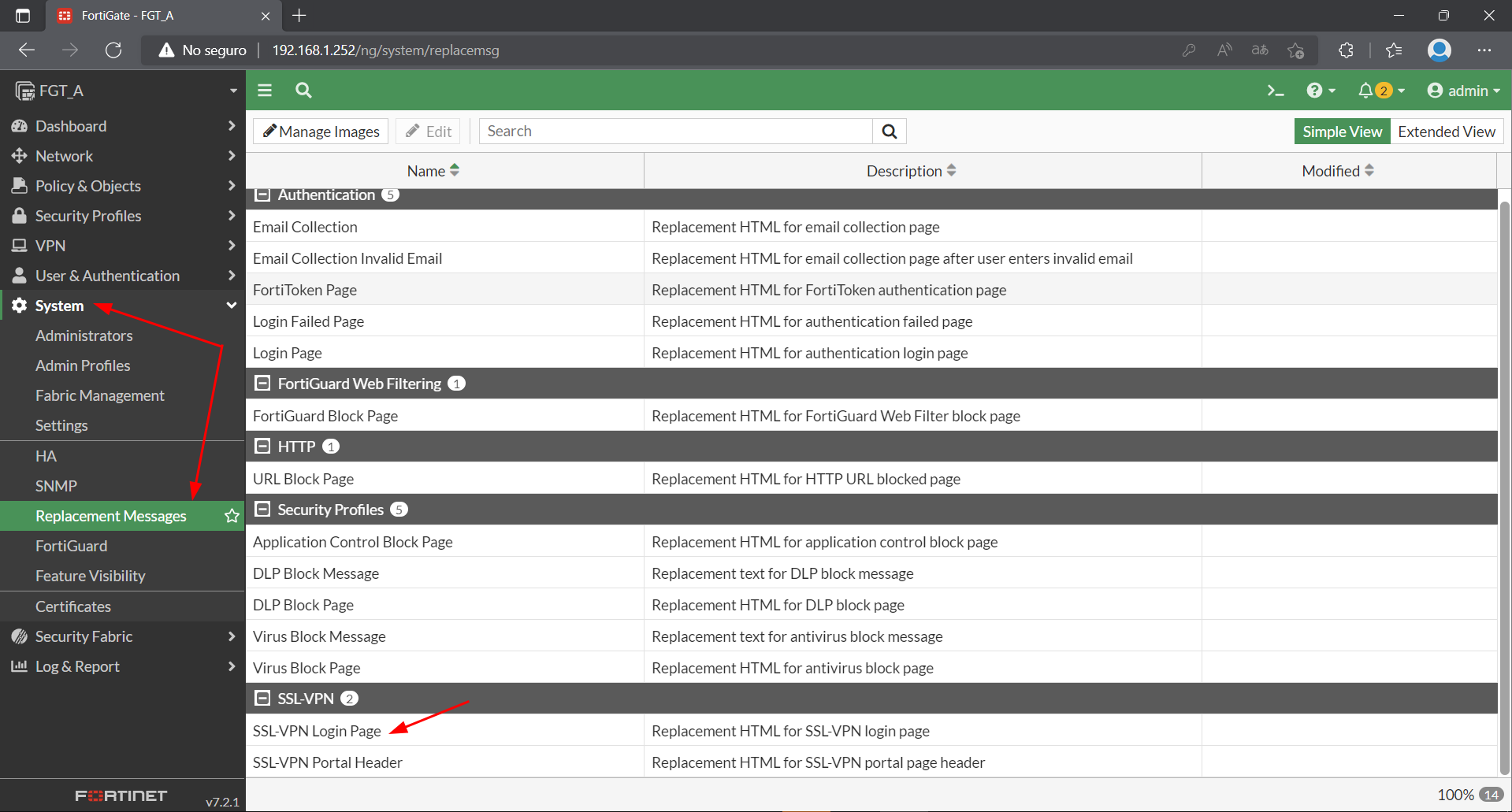This screenshot has width=1512, height=812.
Task: Click the notifications bell icon
Action: click(x=1365, y=91)
